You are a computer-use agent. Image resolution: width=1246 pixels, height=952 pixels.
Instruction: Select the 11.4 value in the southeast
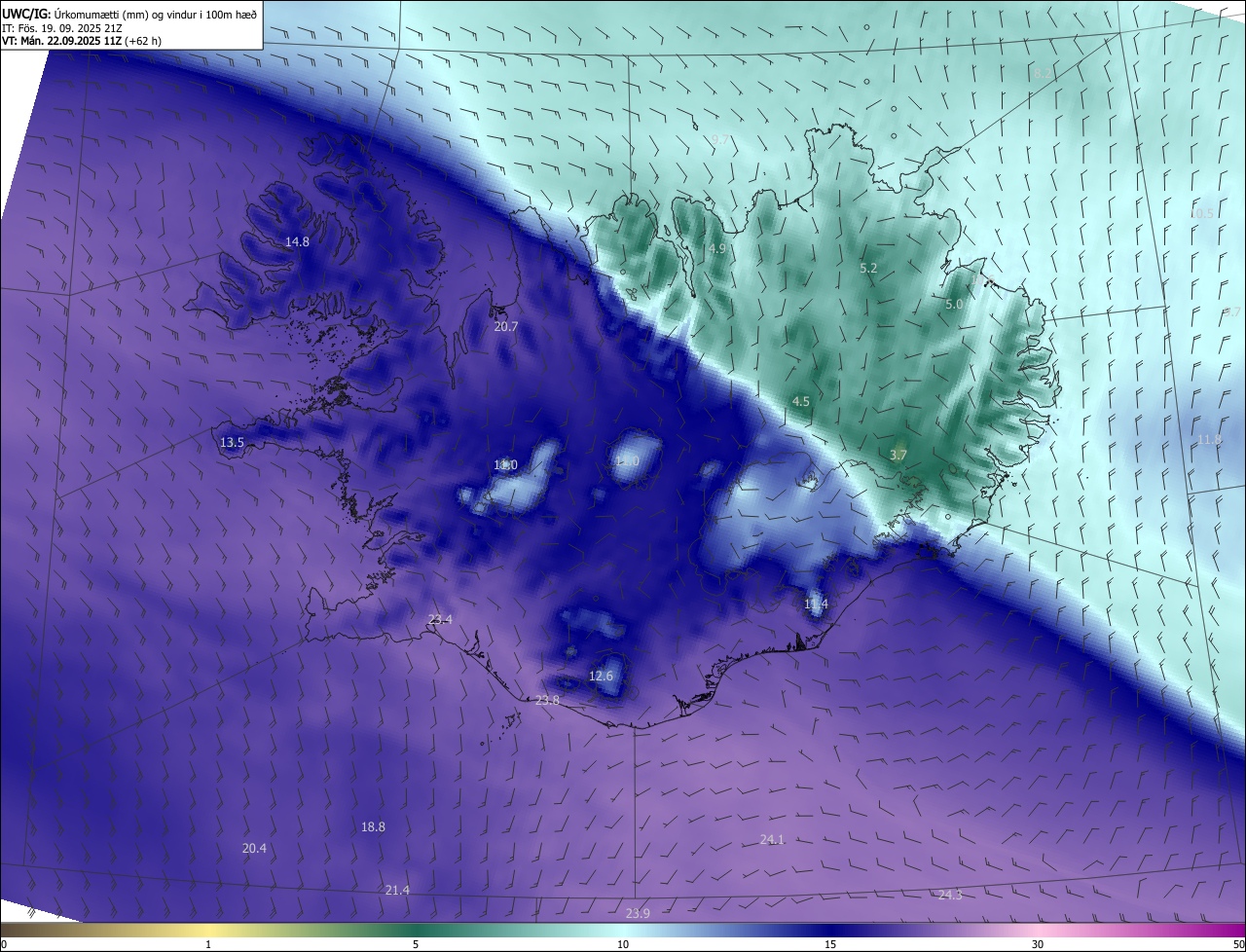pyautogui.click(x=816, y=604)
